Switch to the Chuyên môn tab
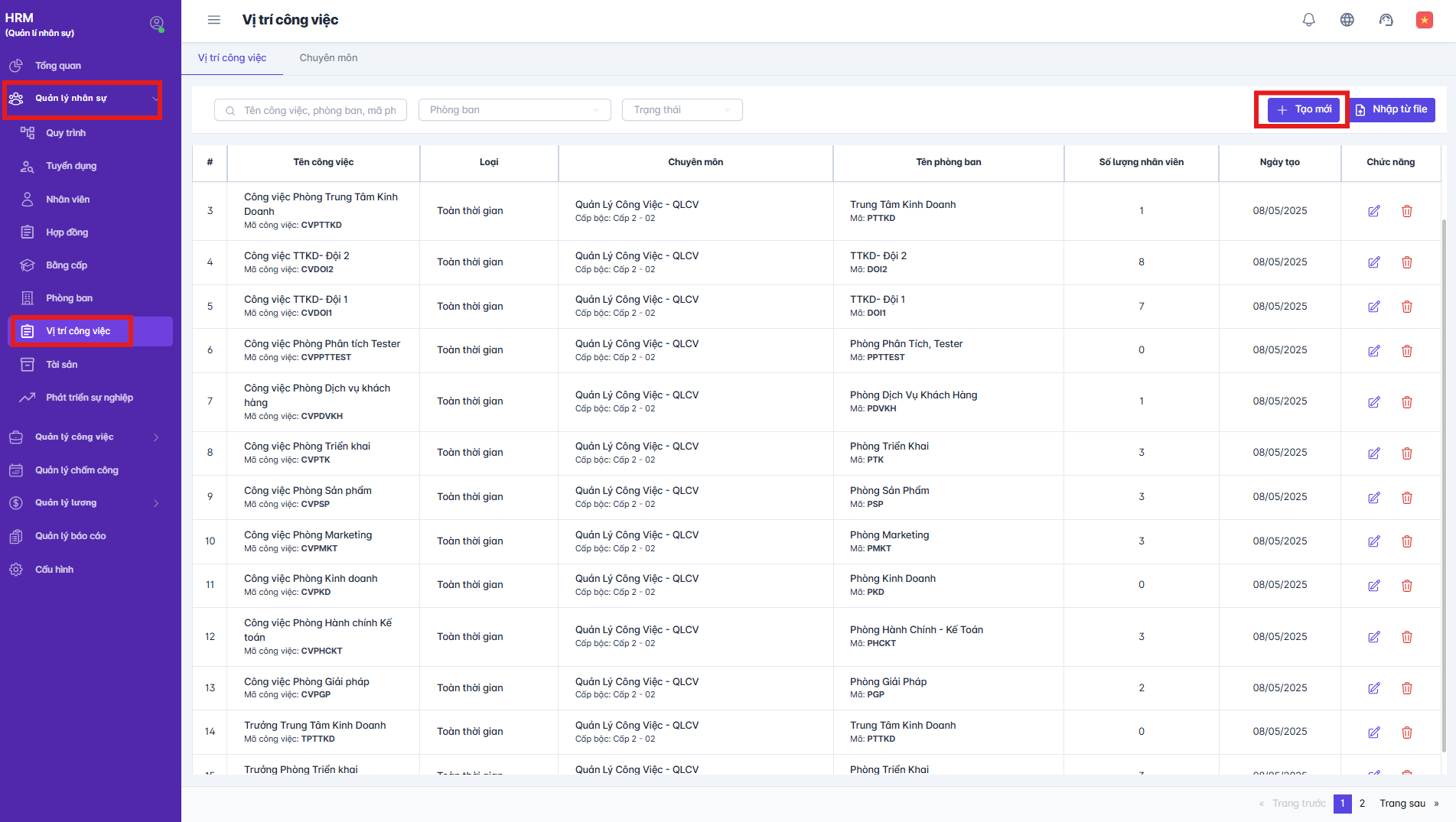 (x=328, y=58)
